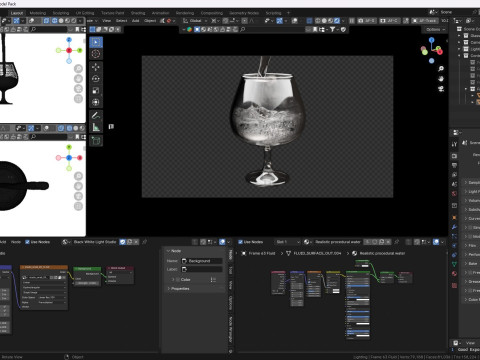
Task: Pin the material in water node editor
Action: pyautogui.click(x=397, y=242)
